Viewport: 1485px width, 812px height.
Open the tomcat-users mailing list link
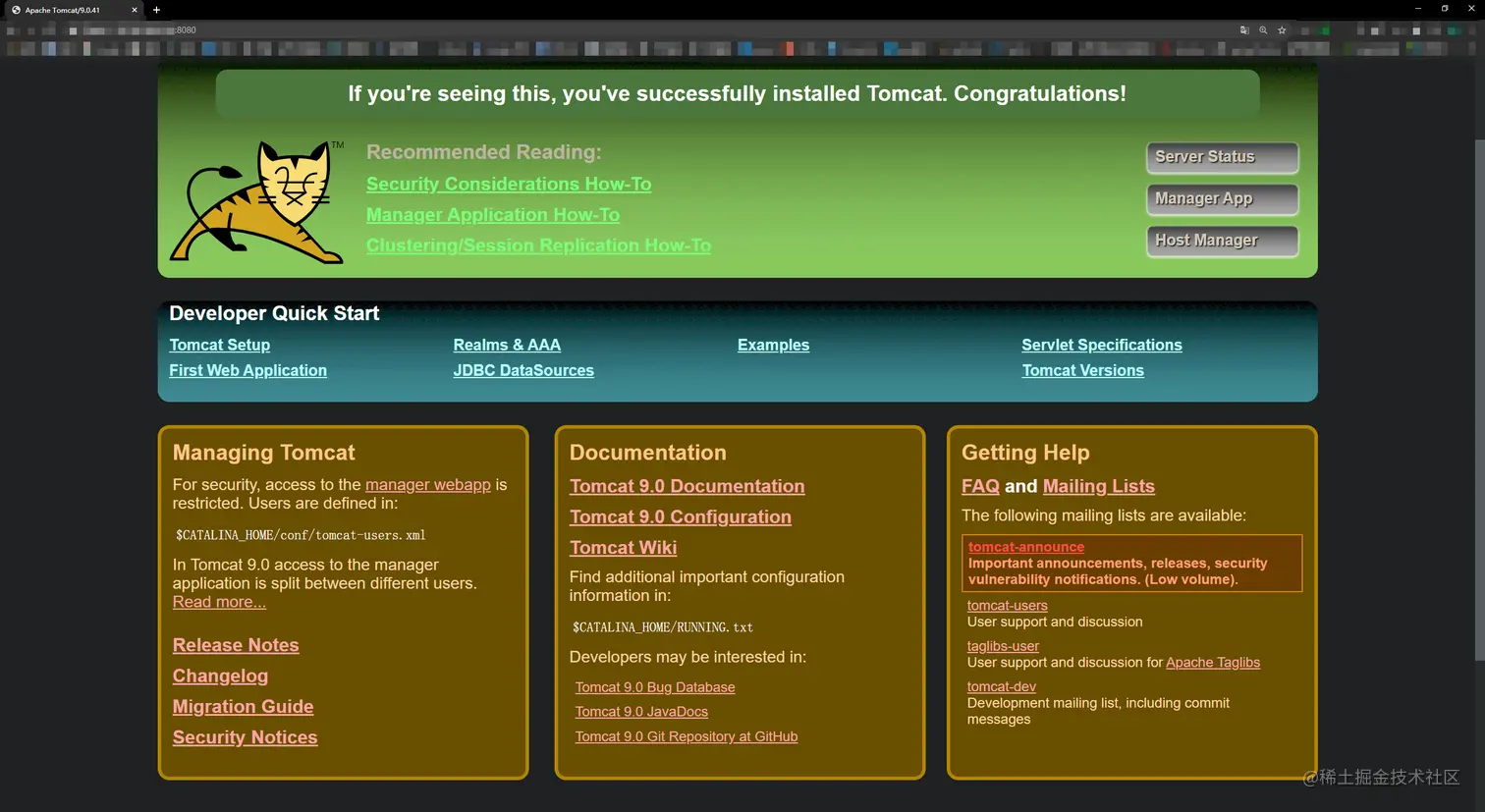[1007, 606]
